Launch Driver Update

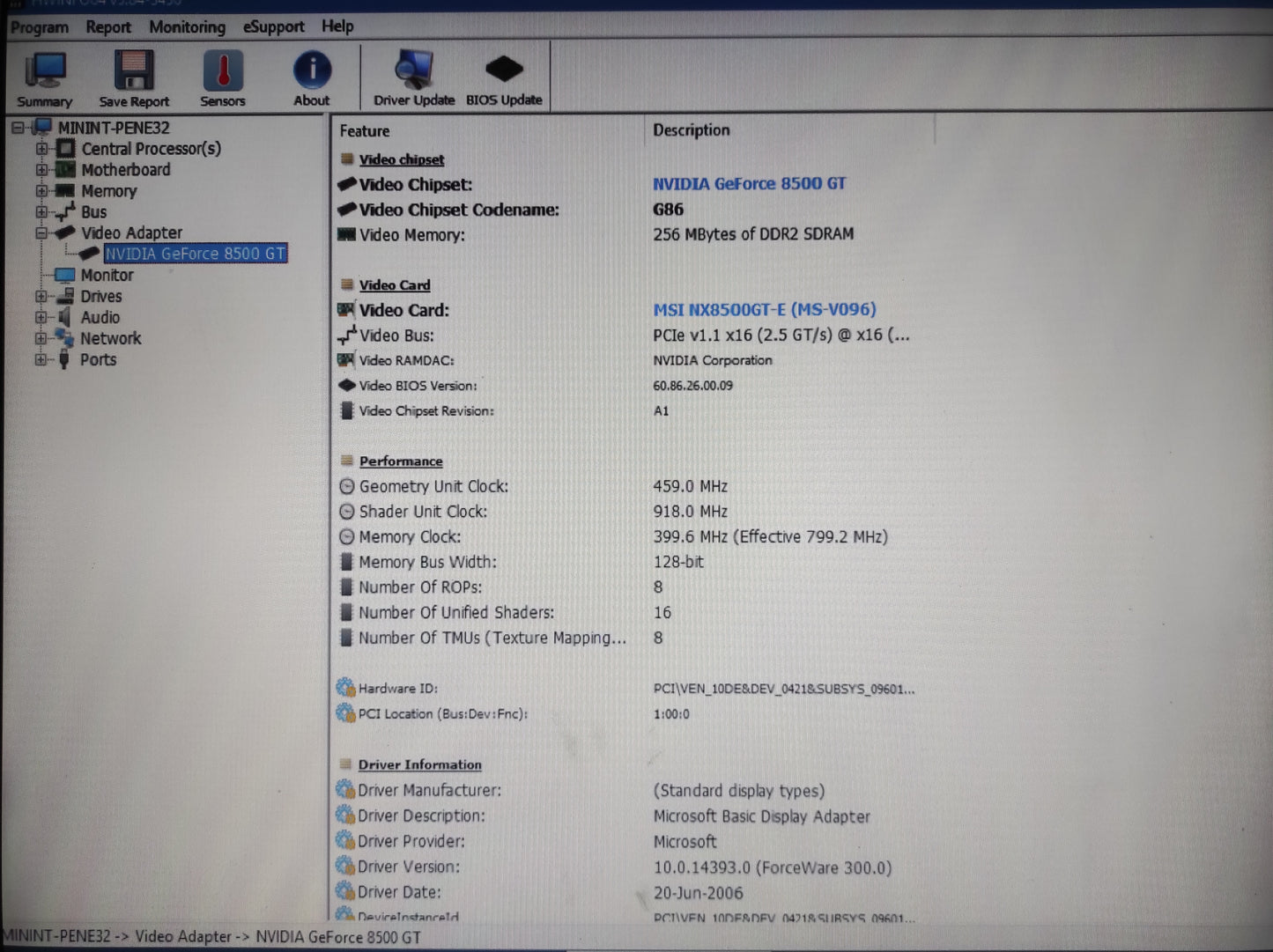413,75
